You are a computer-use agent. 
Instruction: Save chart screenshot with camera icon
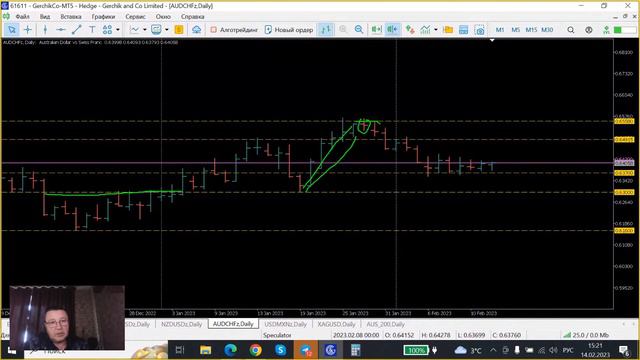click(x=480, y=29)
